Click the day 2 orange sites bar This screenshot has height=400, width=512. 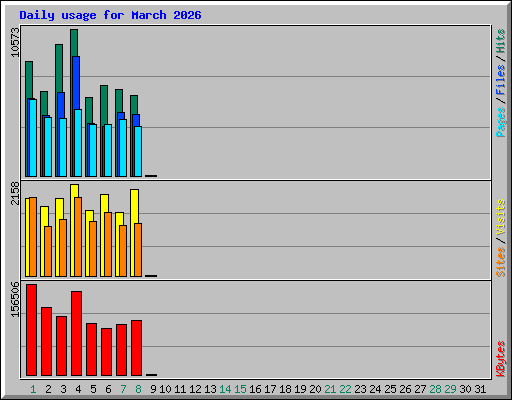(48, 251)
